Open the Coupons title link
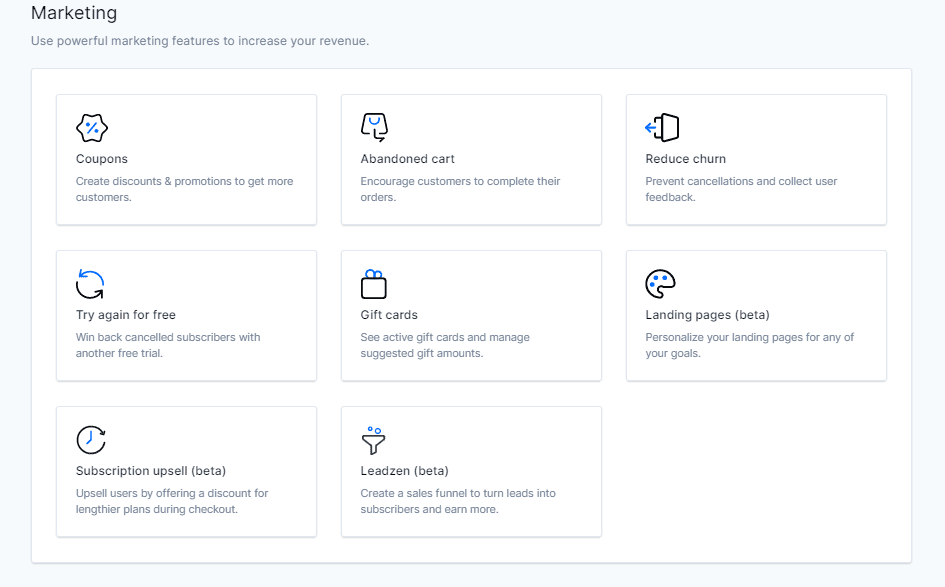Image resolution: width=945 pixels, height=587 pixels. (102, 159)
